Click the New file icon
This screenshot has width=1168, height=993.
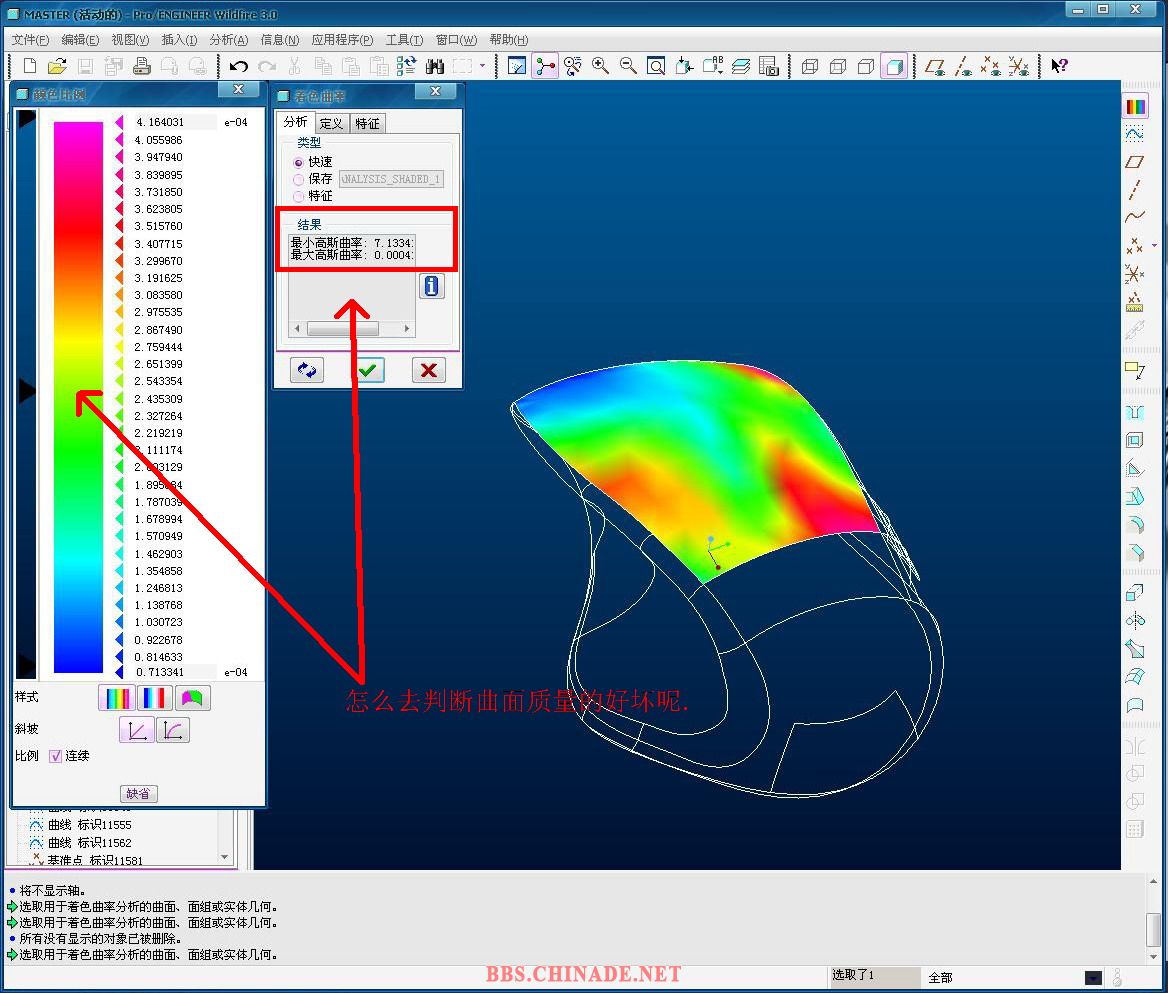tap(30, 66)
